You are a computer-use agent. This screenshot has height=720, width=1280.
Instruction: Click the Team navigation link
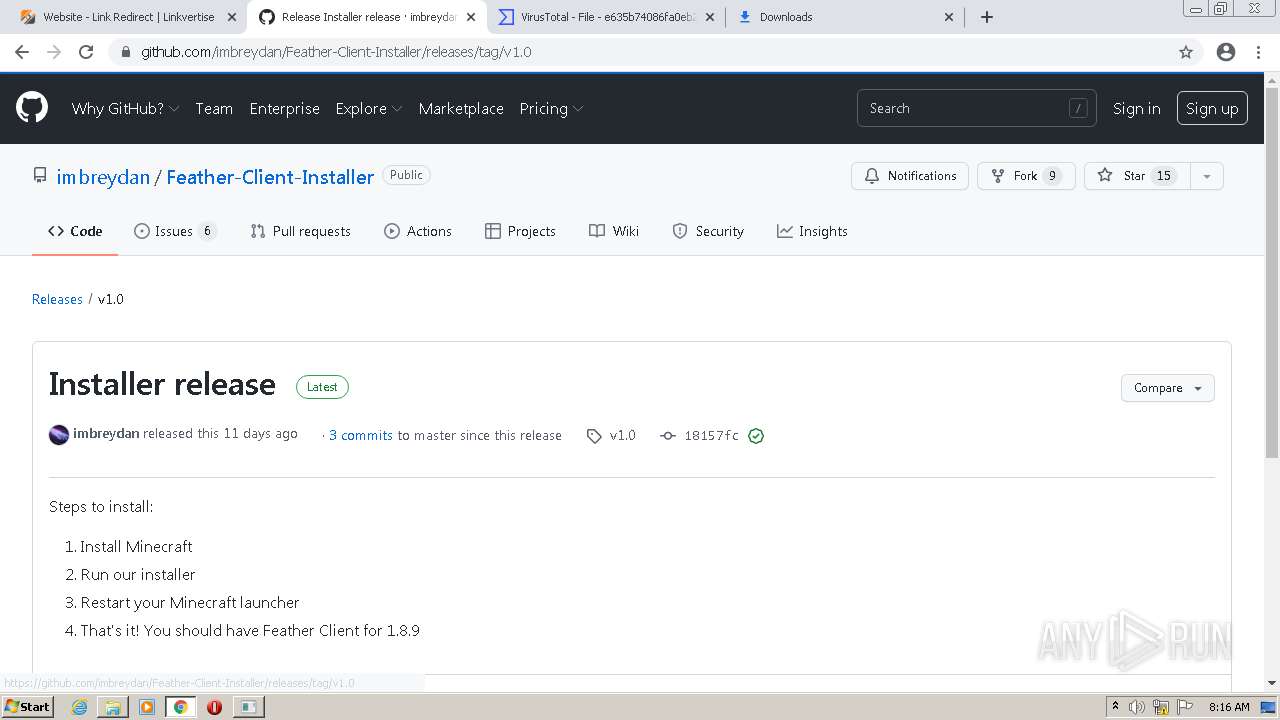pyautogui.click(x=214, y=108)
